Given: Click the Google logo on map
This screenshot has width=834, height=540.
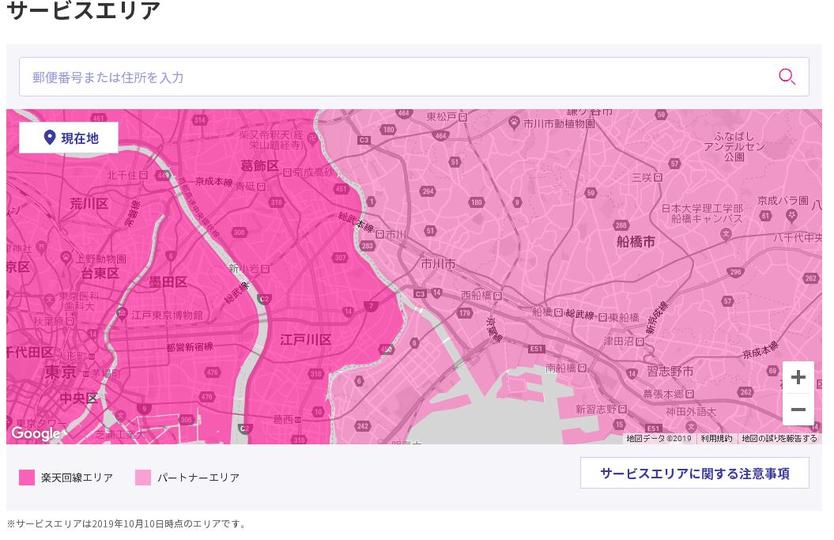Looking at the screenshot, I should pos(36,434).
